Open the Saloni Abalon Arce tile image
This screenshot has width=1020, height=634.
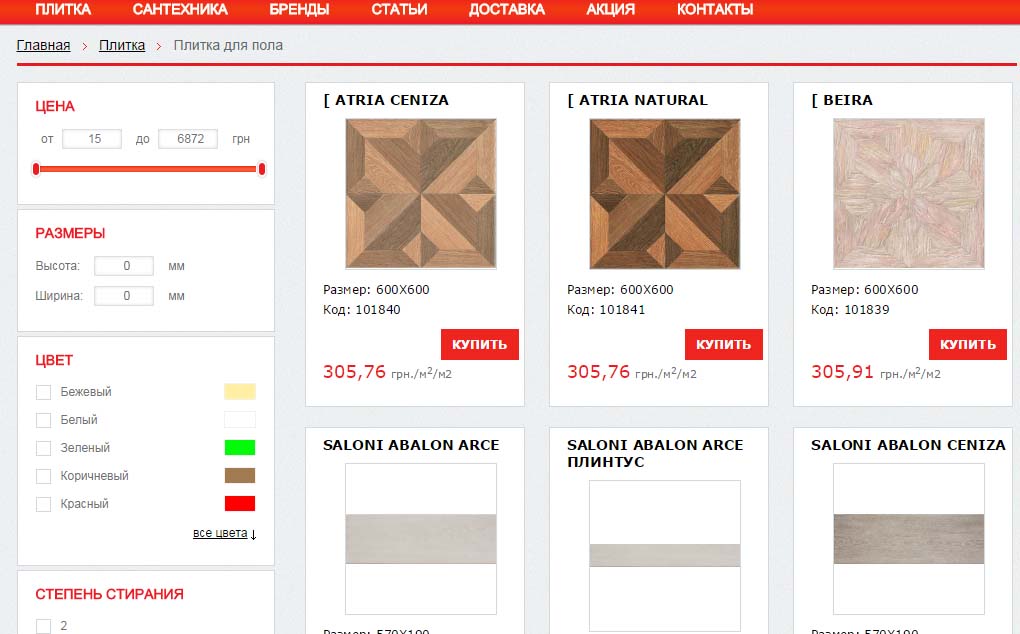point(421,539)
